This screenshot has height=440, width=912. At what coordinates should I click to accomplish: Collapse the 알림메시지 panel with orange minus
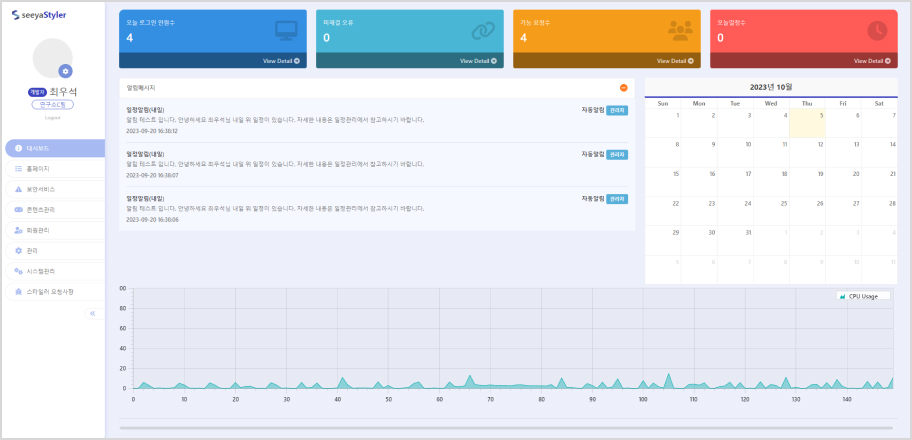point(624,88)
